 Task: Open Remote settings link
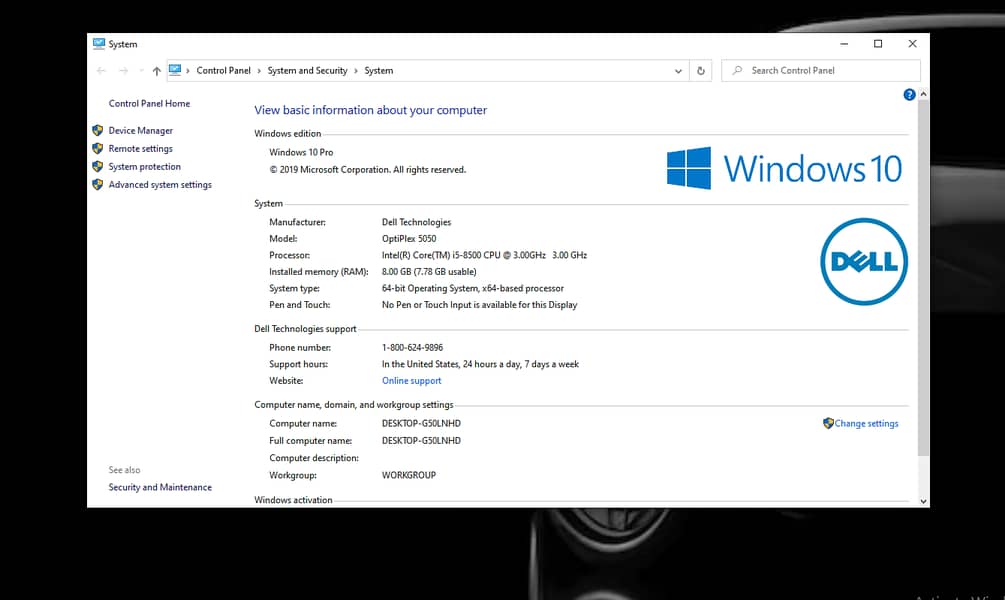[140, 149]
